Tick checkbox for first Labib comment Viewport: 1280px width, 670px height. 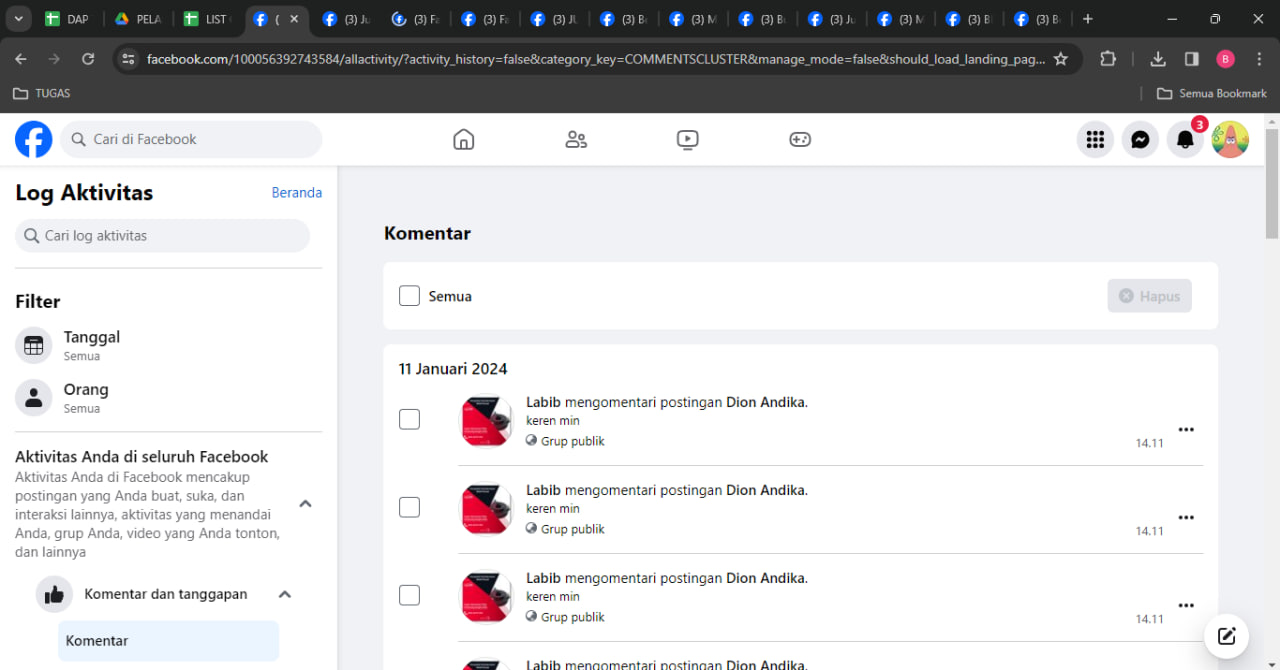tap(409, 419)
